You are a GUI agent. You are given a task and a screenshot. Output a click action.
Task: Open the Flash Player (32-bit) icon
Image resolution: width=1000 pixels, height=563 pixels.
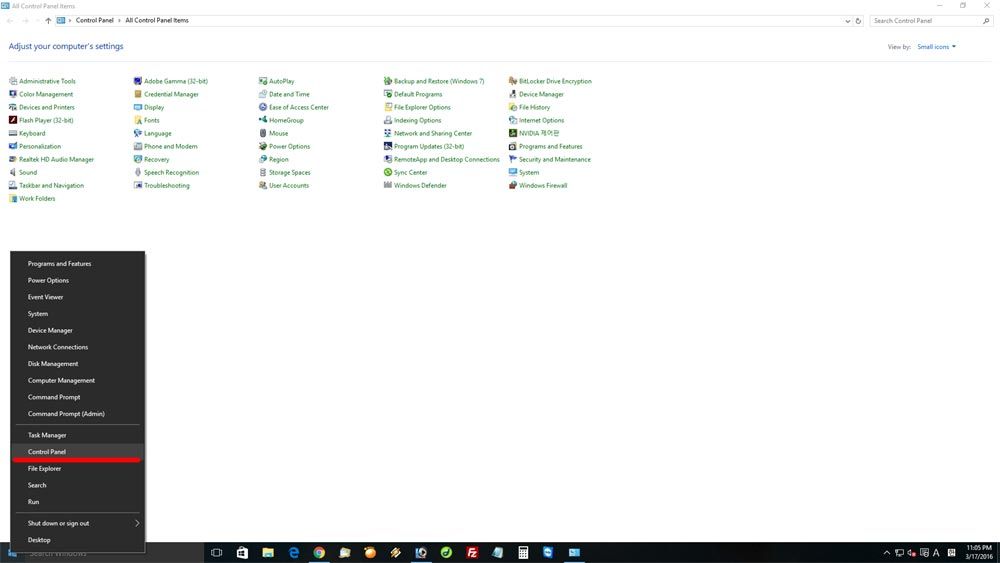(x=13, y=120)
